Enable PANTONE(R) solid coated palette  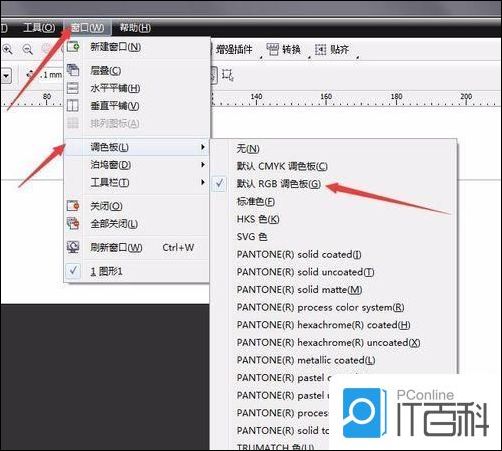point(334,254)
